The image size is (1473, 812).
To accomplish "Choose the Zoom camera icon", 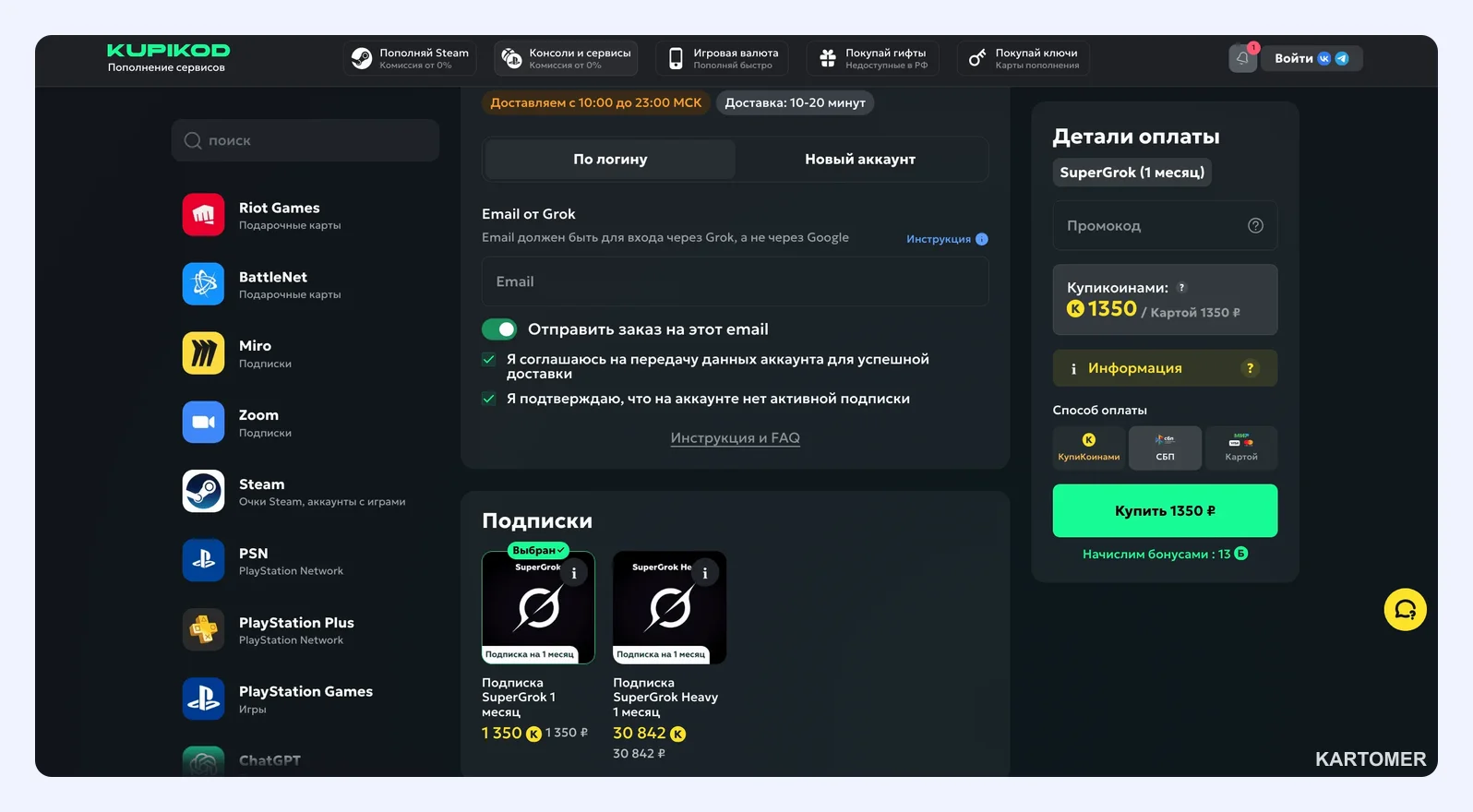I will tap(203, 423).
